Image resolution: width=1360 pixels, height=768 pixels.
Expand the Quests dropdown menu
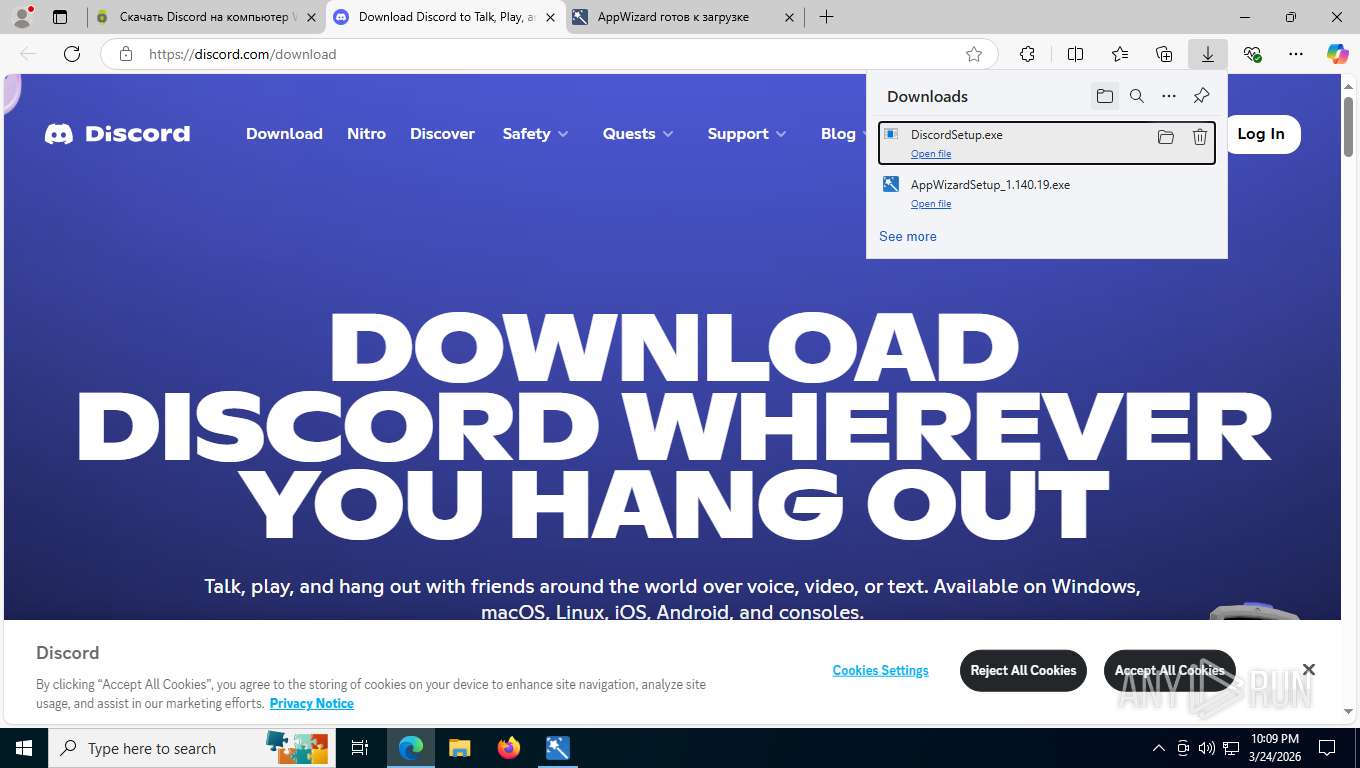pyautogui.click(x=638, y=134)
